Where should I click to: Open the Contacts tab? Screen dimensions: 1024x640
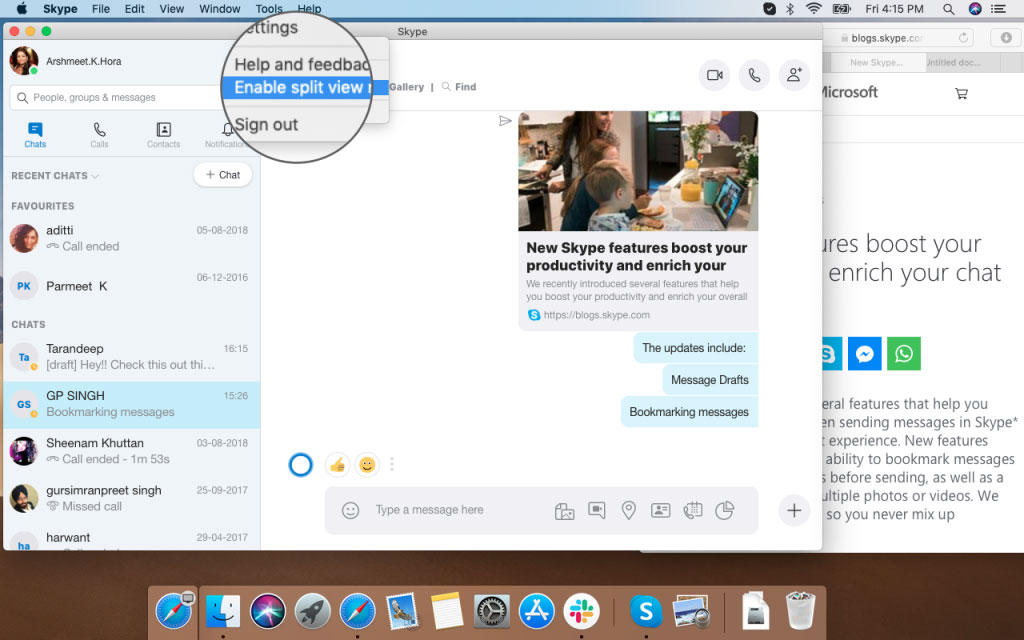(163, 135)
